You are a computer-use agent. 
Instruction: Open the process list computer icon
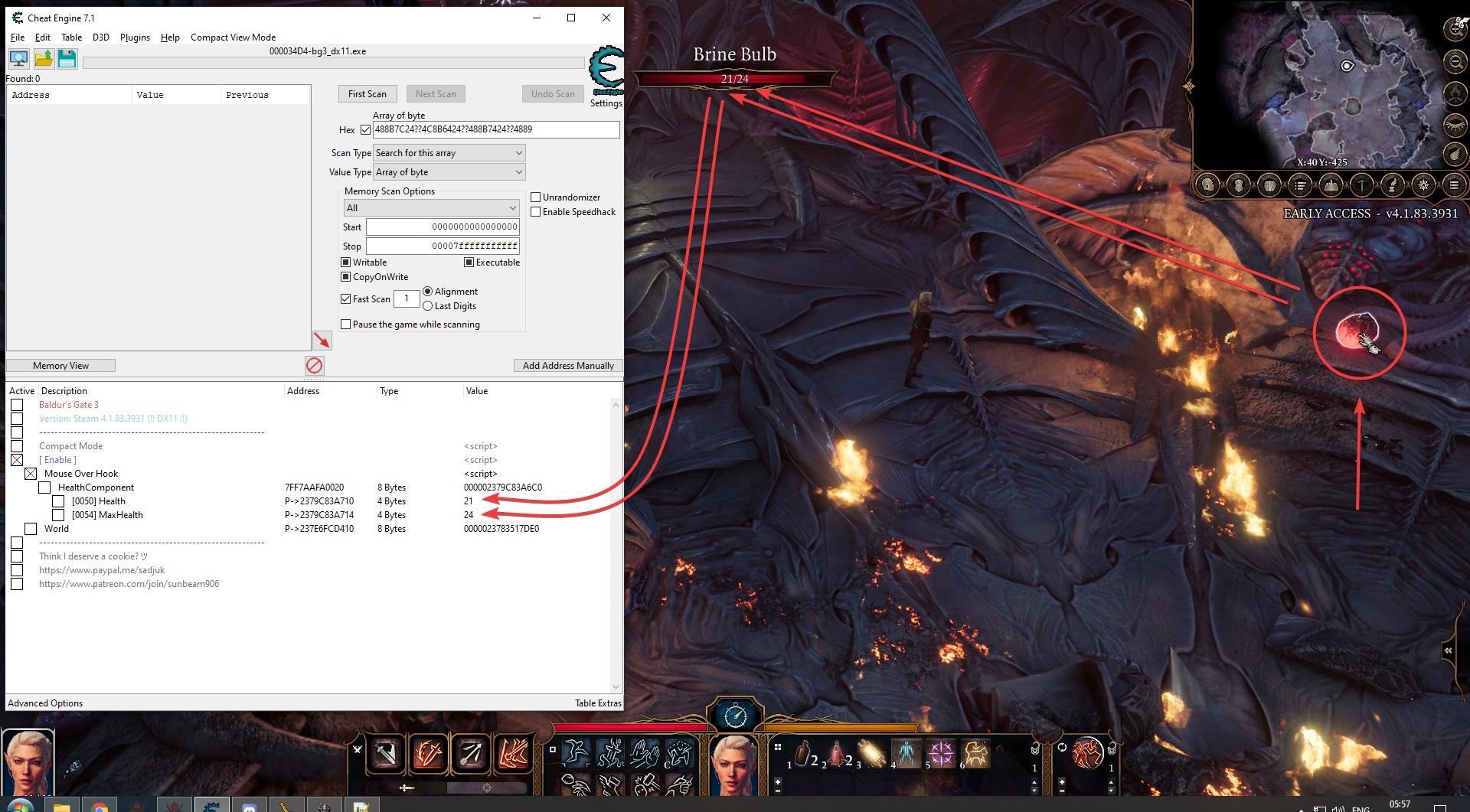[x=18, y=59]
